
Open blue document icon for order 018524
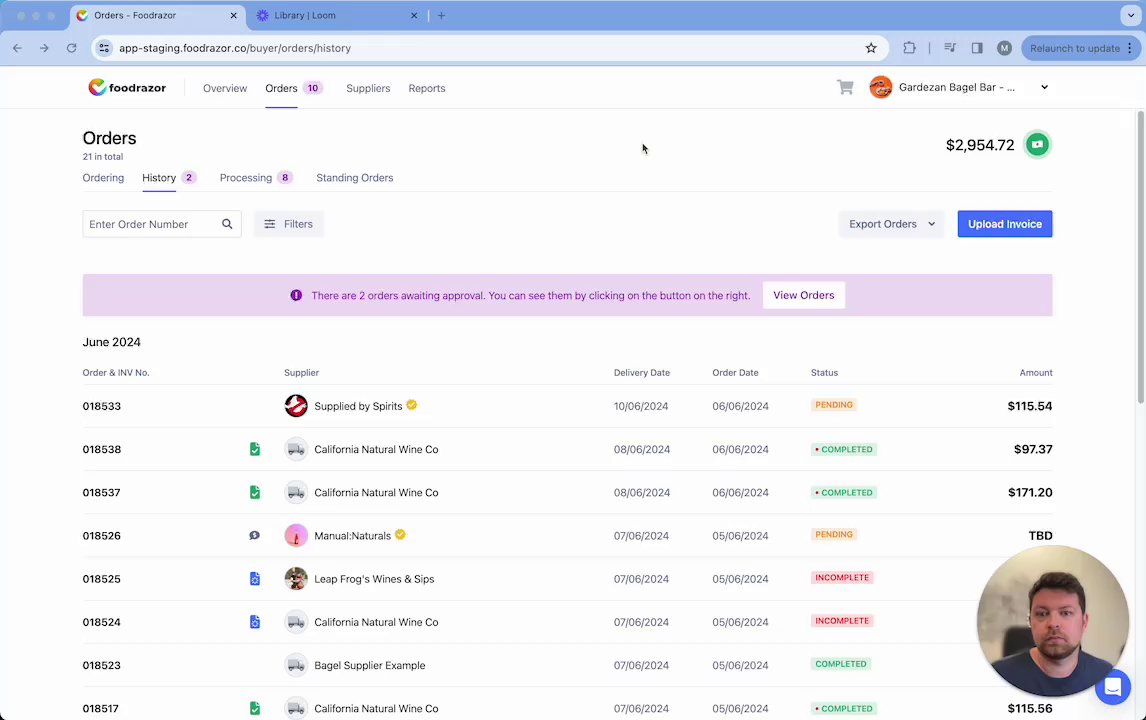pyautogui.click(x=254, y=622)
